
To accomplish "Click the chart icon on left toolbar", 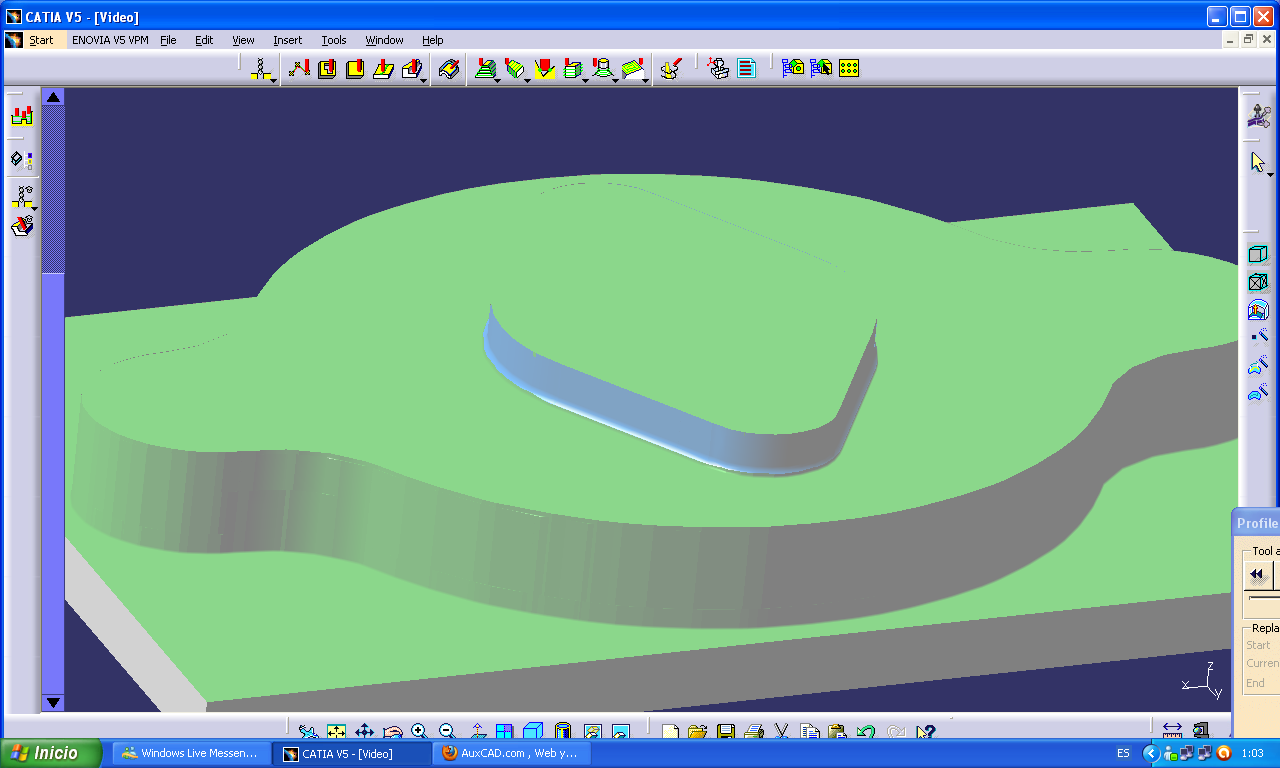I will pos(22,115).
